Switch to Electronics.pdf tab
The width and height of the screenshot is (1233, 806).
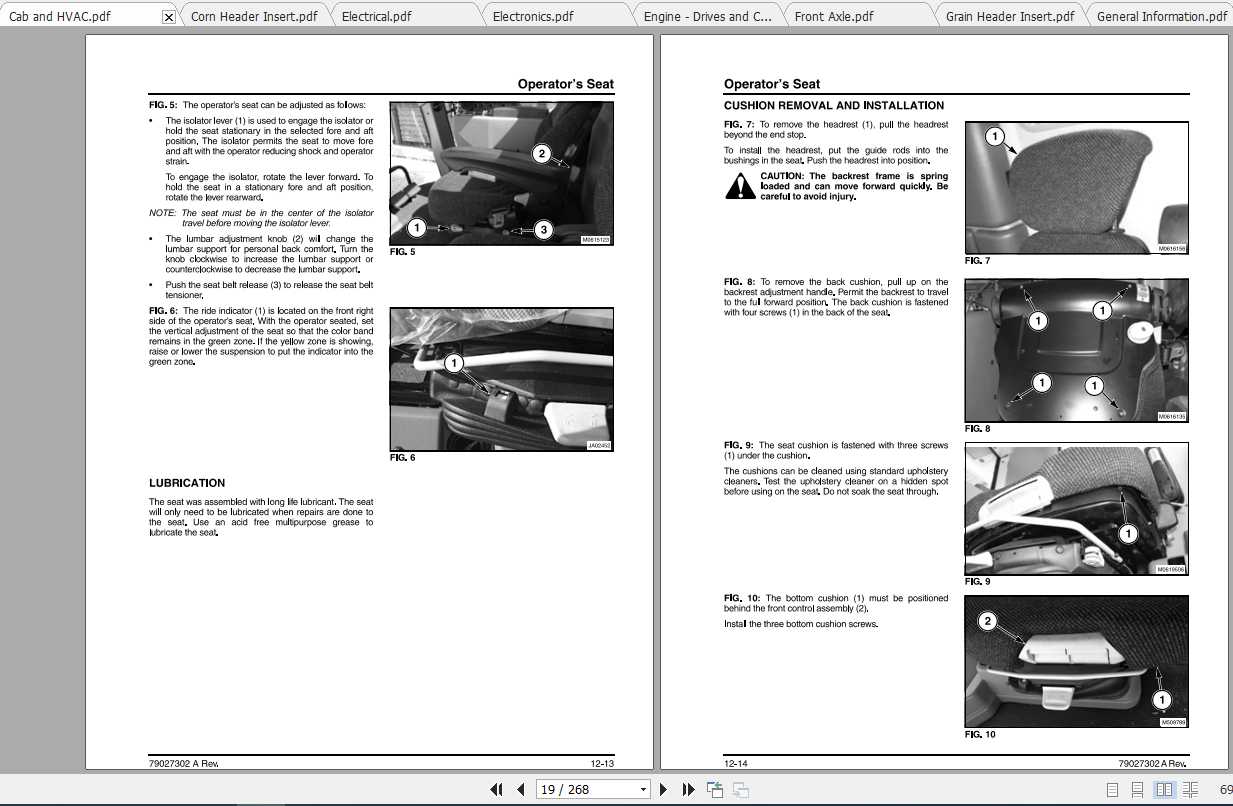533,16
